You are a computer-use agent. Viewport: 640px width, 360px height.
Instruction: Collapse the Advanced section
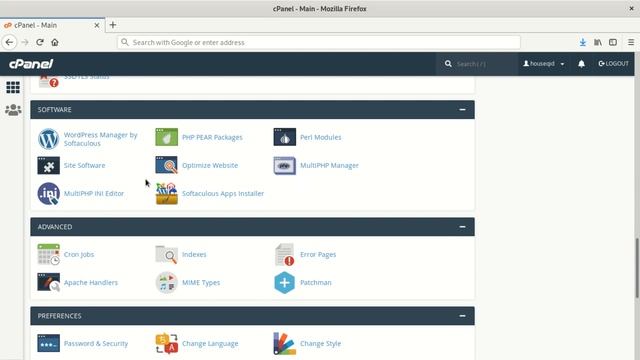(462, 227)
